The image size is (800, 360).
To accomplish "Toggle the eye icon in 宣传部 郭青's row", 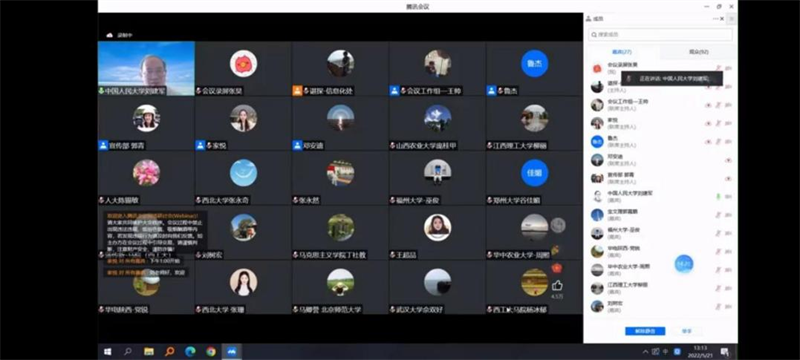I will [728, 178].
